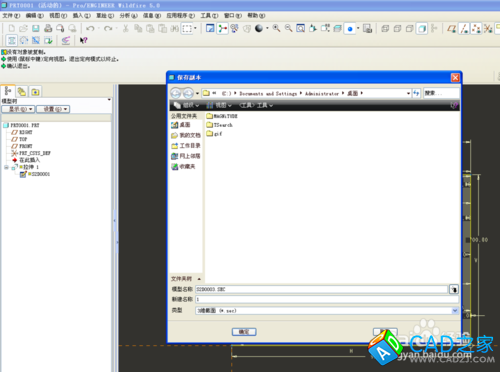The height and width of the screenshot is (372, 500).
Task: Switch to the model tree tab icon
Action: 8,91
